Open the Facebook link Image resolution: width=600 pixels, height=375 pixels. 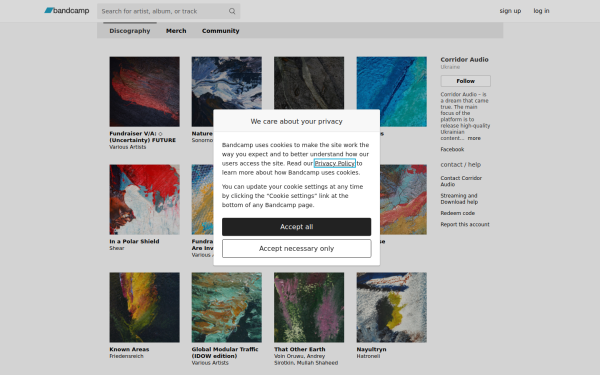(452, 149)
